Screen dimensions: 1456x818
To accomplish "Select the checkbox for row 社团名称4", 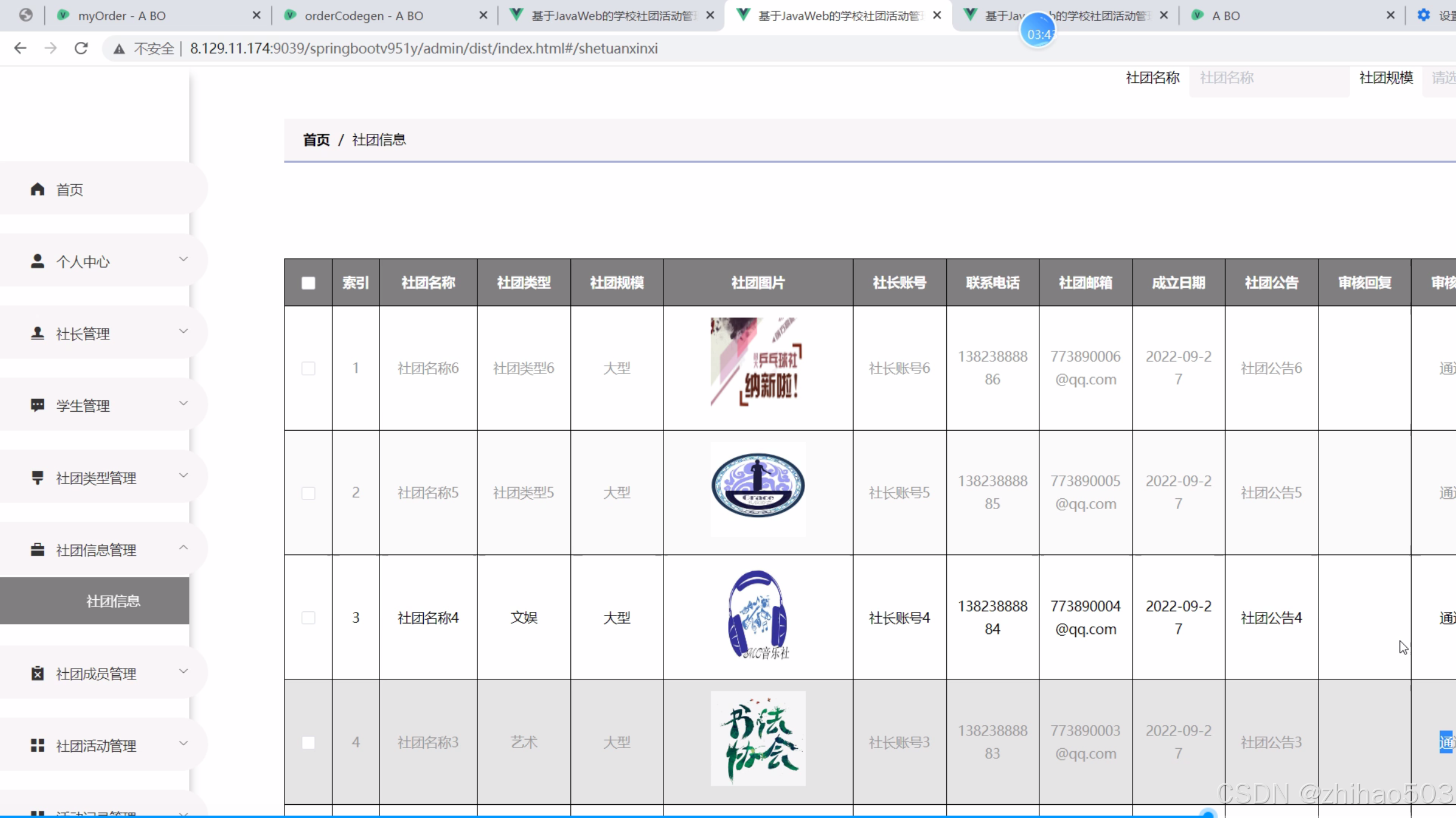I will click(x=308, y=618).
